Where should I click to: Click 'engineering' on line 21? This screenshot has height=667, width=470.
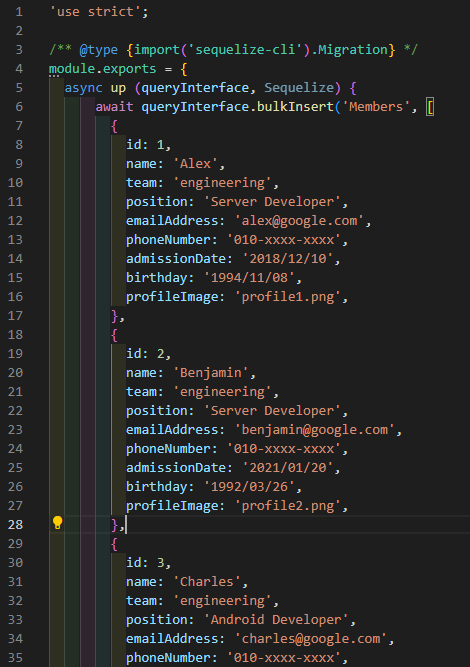pyautogui.click(x=222, y=392)
